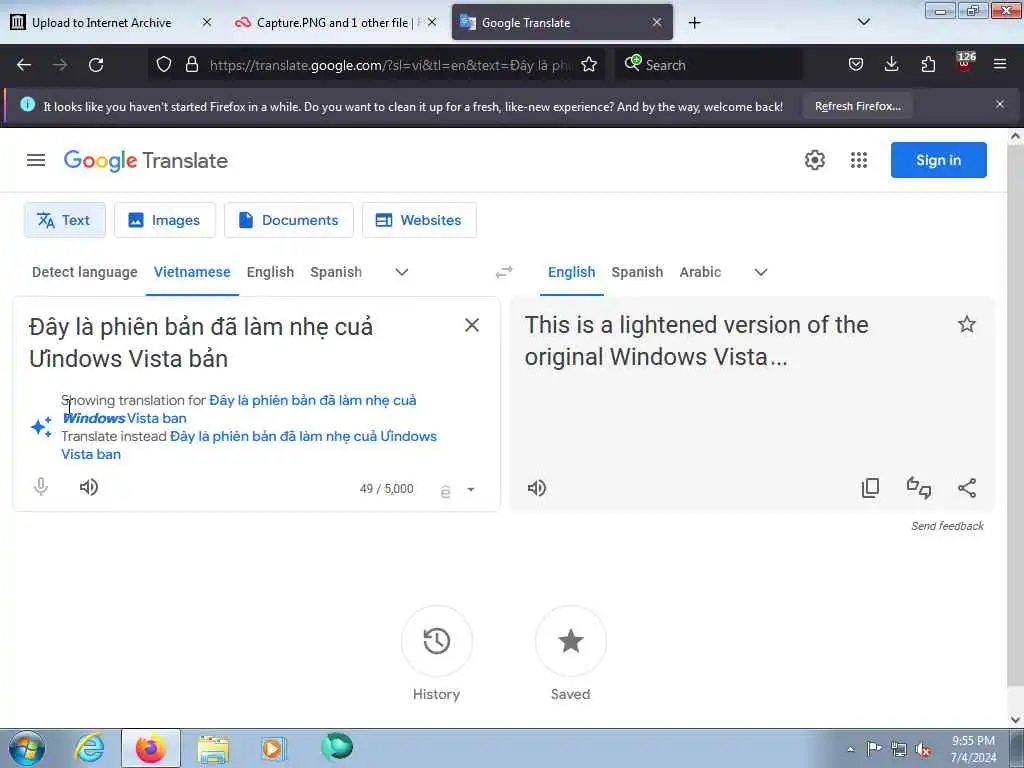This screenshot has width=1024, height=768.
Task: Switch to Capture.PNG file tab
Action: [x=333, y=23]
